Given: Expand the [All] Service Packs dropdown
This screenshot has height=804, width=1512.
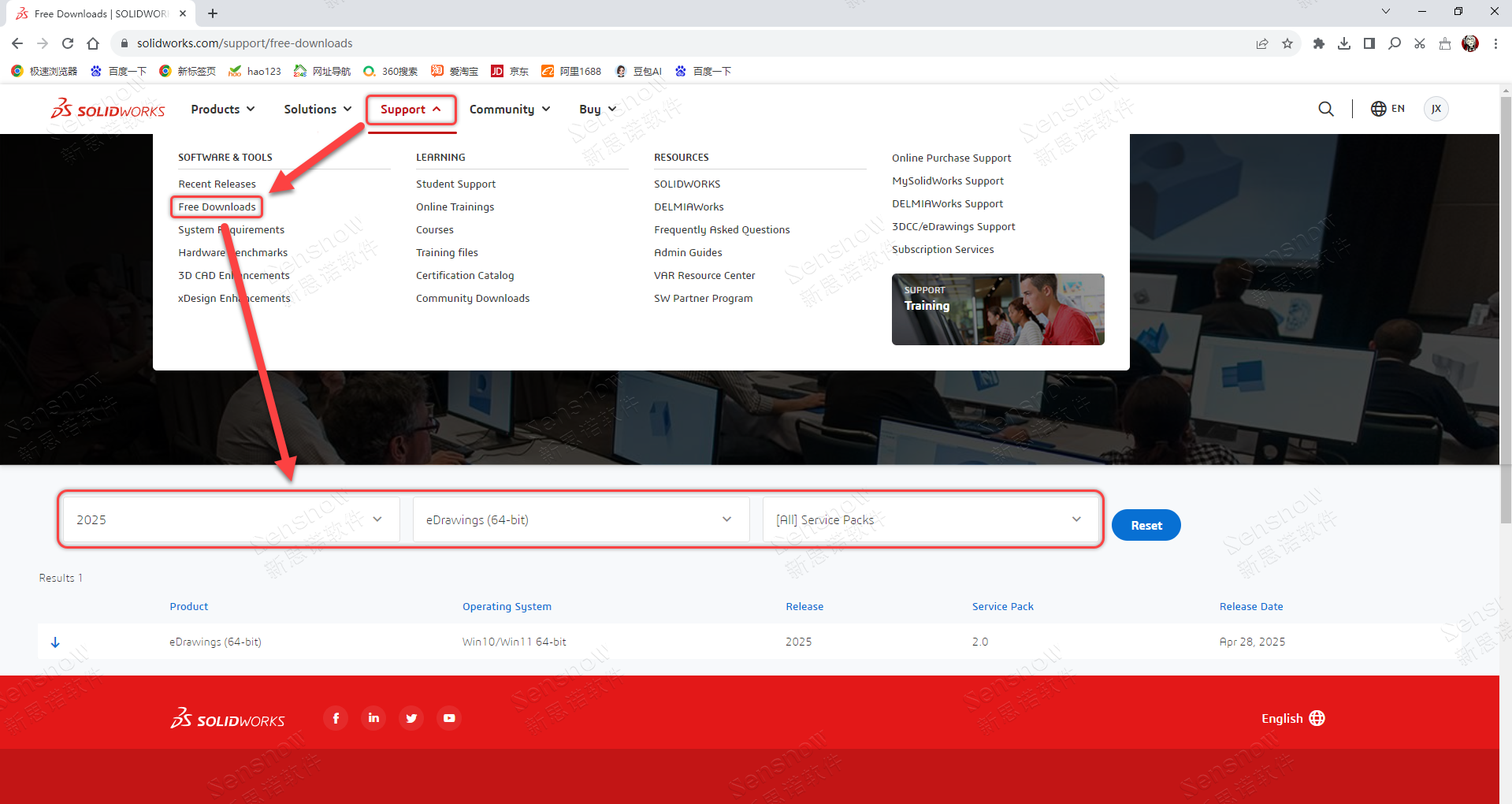Looking at the screenshot, I should coord(930,519).
